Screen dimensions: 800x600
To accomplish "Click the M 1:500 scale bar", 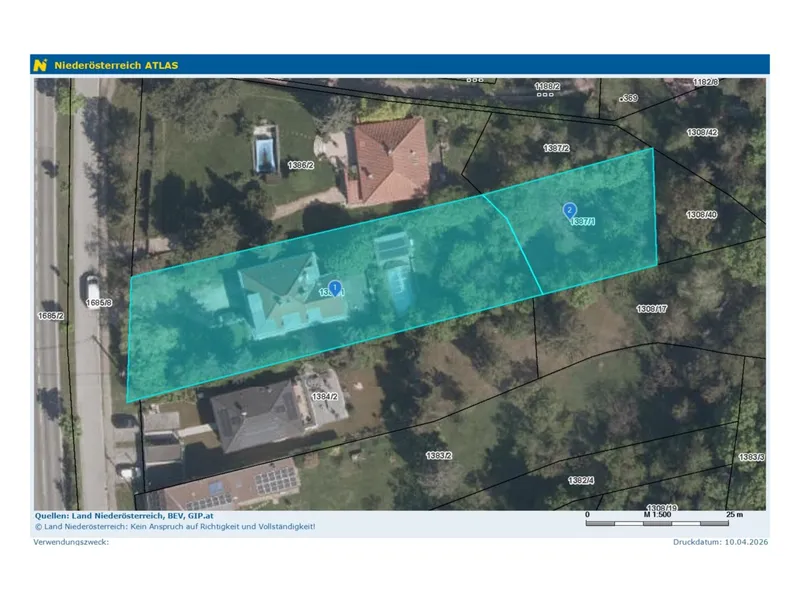I will (x=657, y=518).
